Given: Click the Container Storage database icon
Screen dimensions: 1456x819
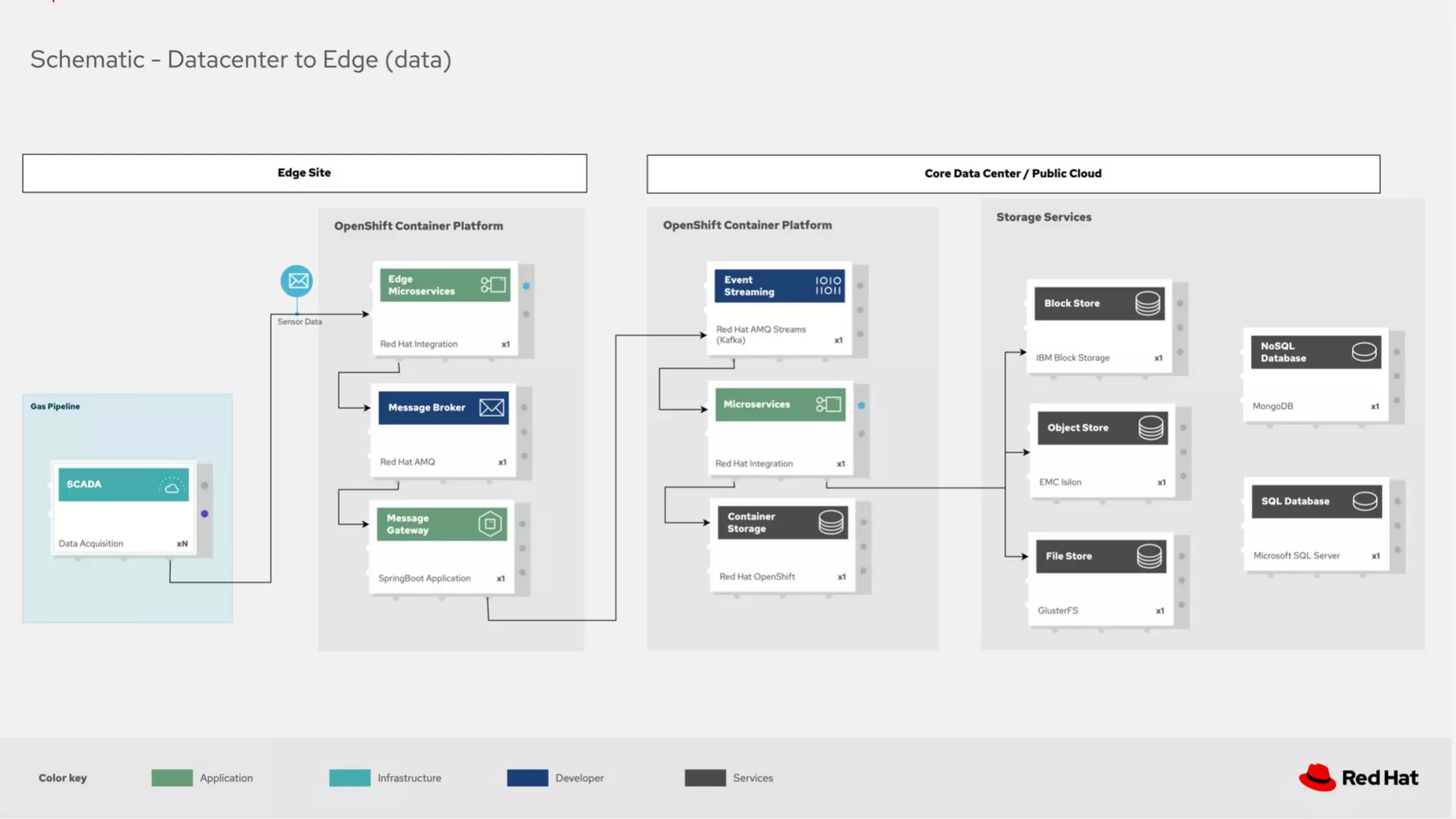Looking at the screenshot, I should pyautogui.click(x=830, y=523).
